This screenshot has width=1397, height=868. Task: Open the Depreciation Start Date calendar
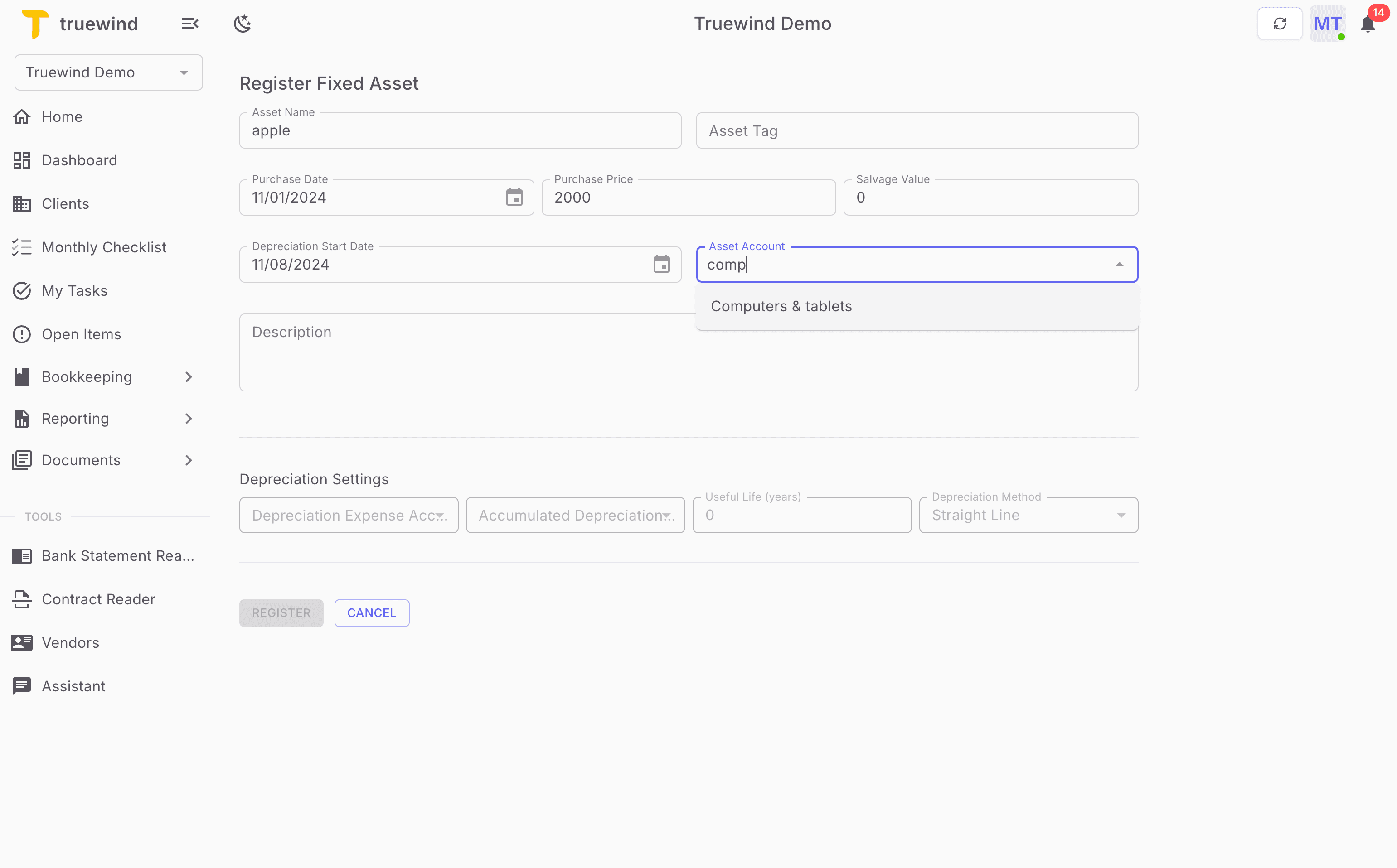[662, 264]
